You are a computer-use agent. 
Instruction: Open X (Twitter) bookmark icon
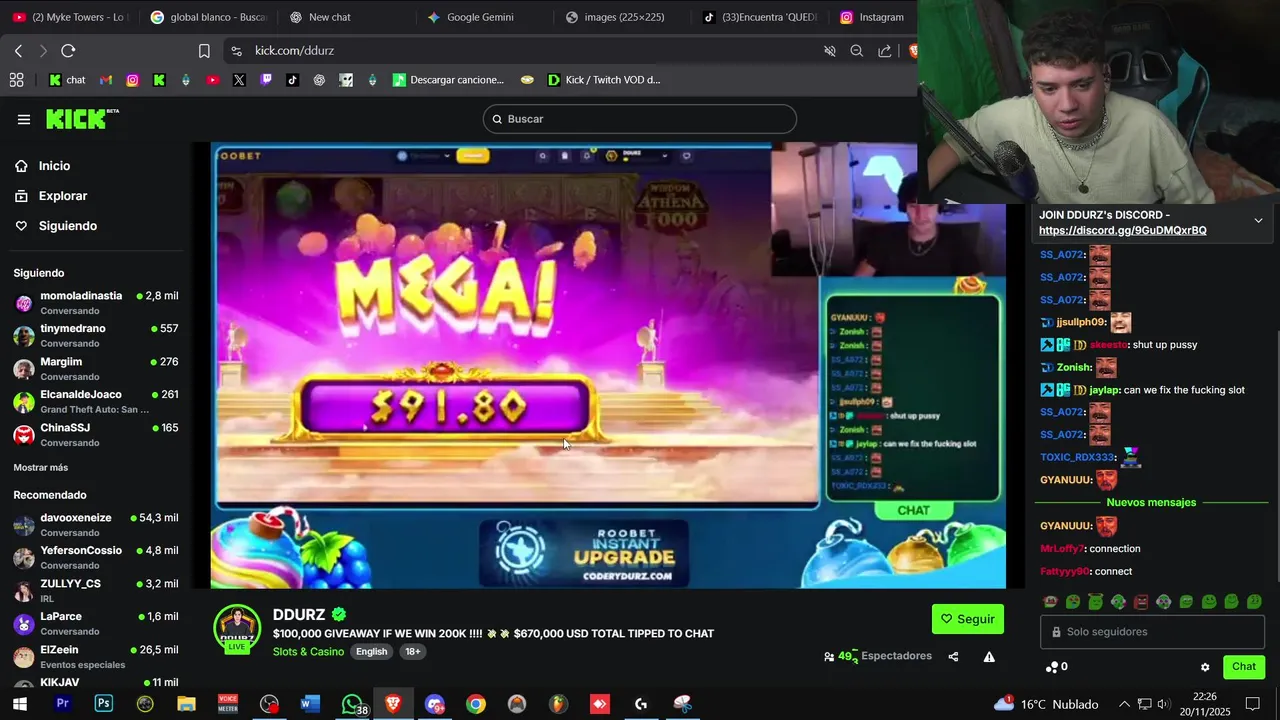[x=239, y=80]
